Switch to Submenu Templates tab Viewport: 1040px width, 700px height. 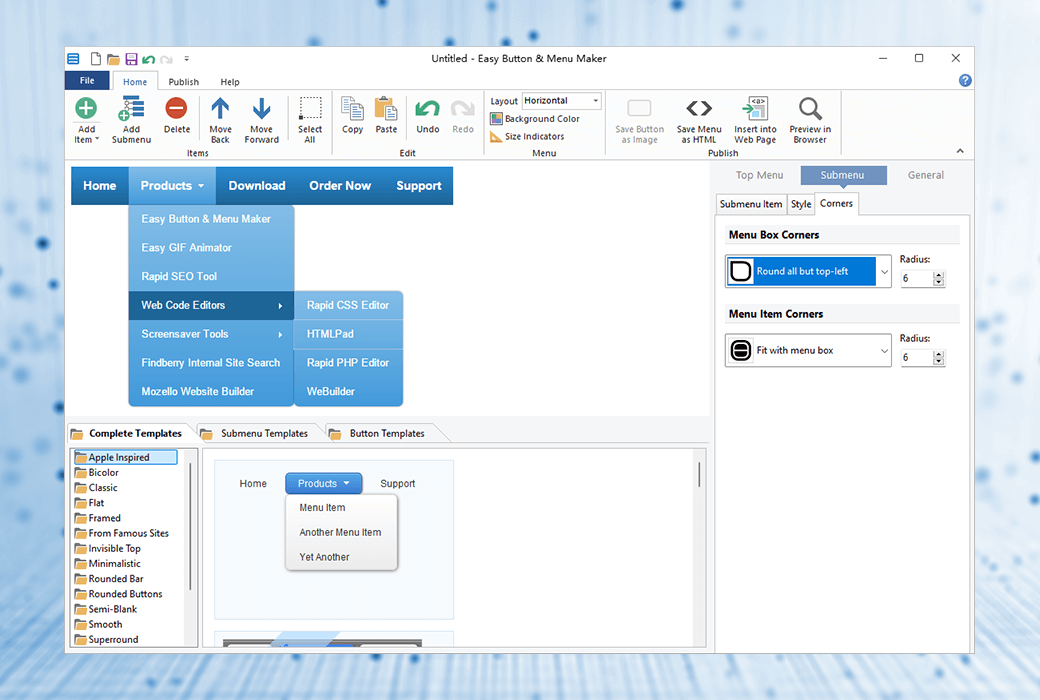click(x=264, y=433)
